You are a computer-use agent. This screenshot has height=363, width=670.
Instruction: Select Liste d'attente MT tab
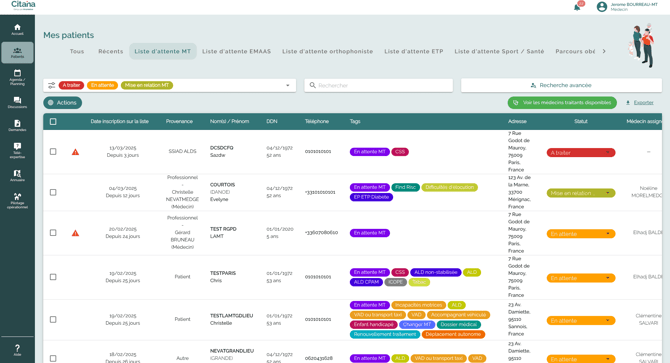point(163,51)
